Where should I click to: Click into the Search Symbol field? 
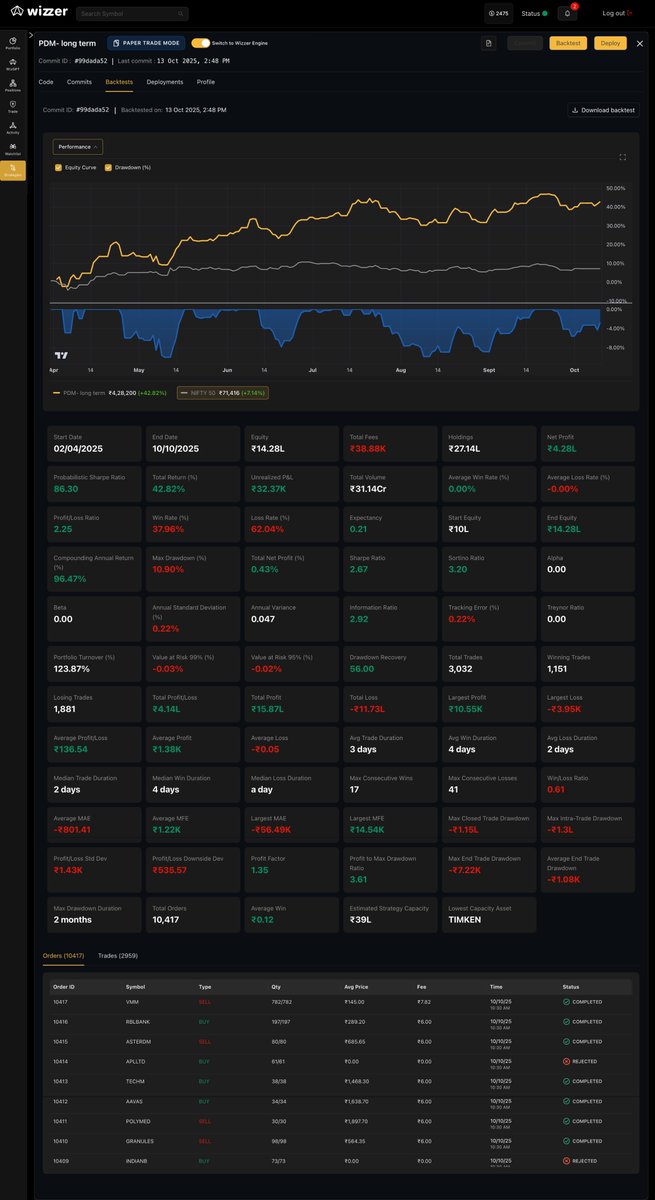click(132, 14)
